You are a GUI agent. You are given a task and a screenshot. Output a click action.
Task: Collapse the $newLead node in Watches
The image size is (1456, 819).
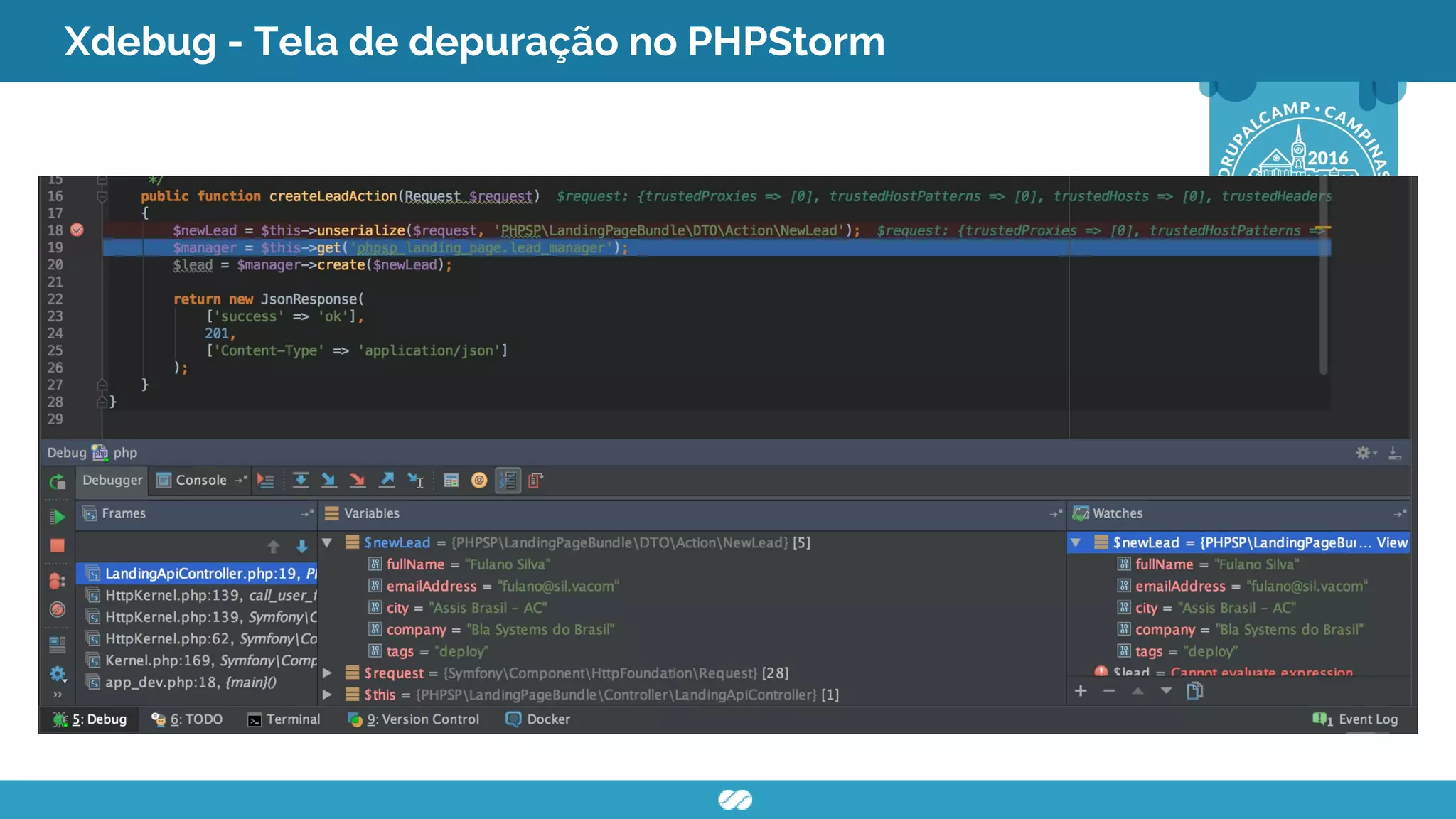1076,542
